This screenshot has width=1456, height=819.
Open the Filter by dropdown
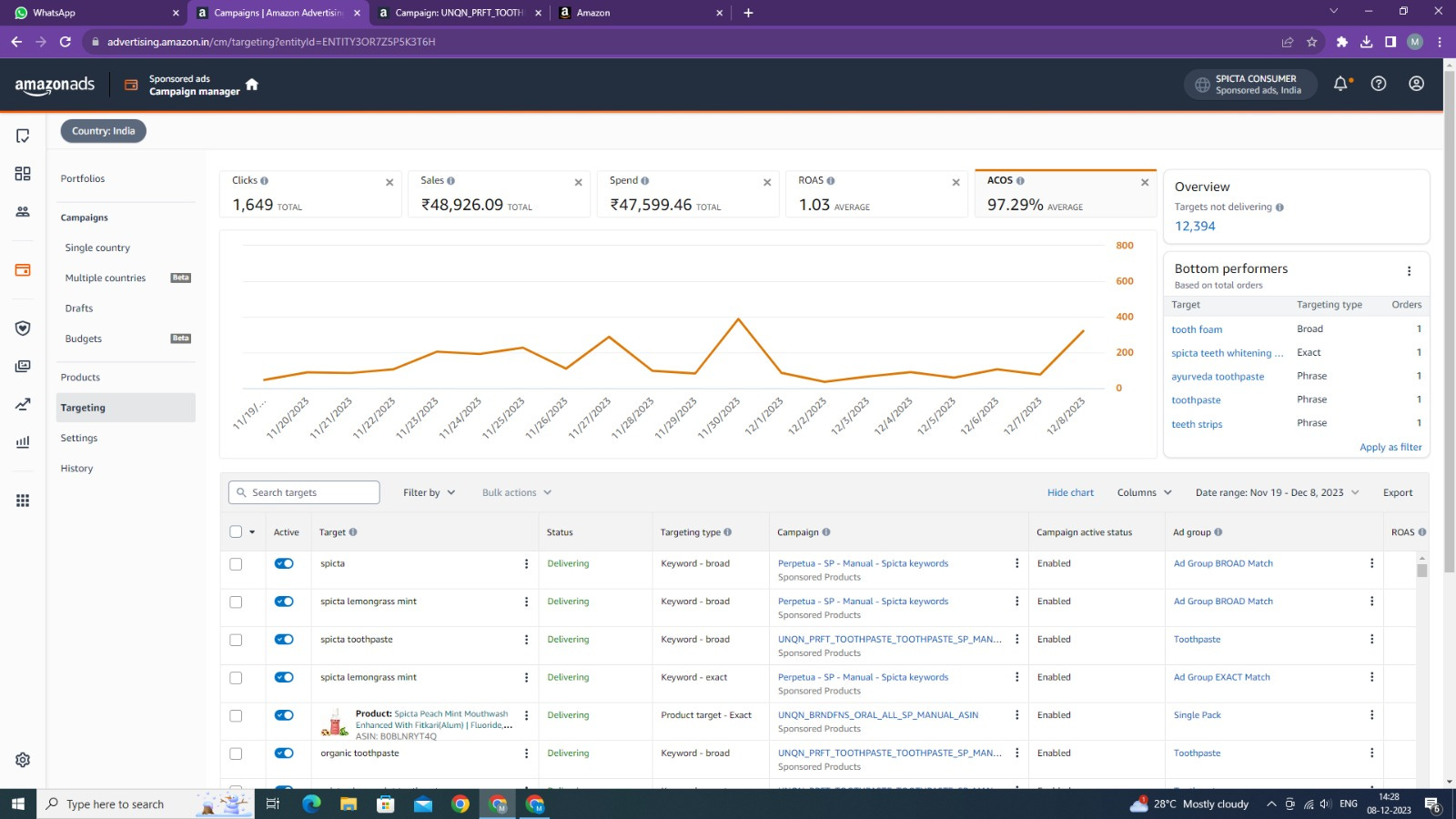[x=430, y=493]
